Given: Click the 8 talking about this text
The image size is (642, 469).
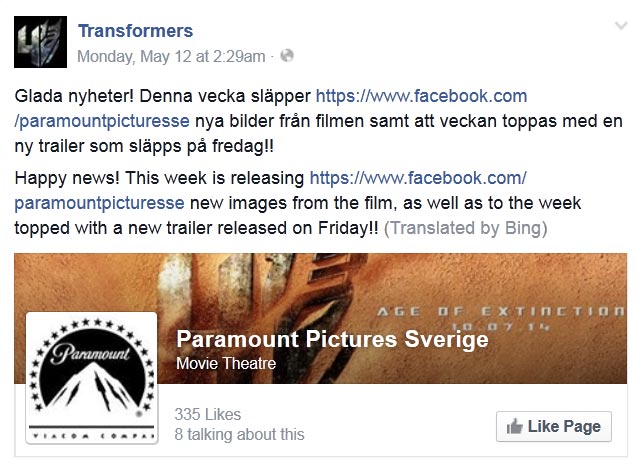Looking at the screenshot, I should [239, 435].
